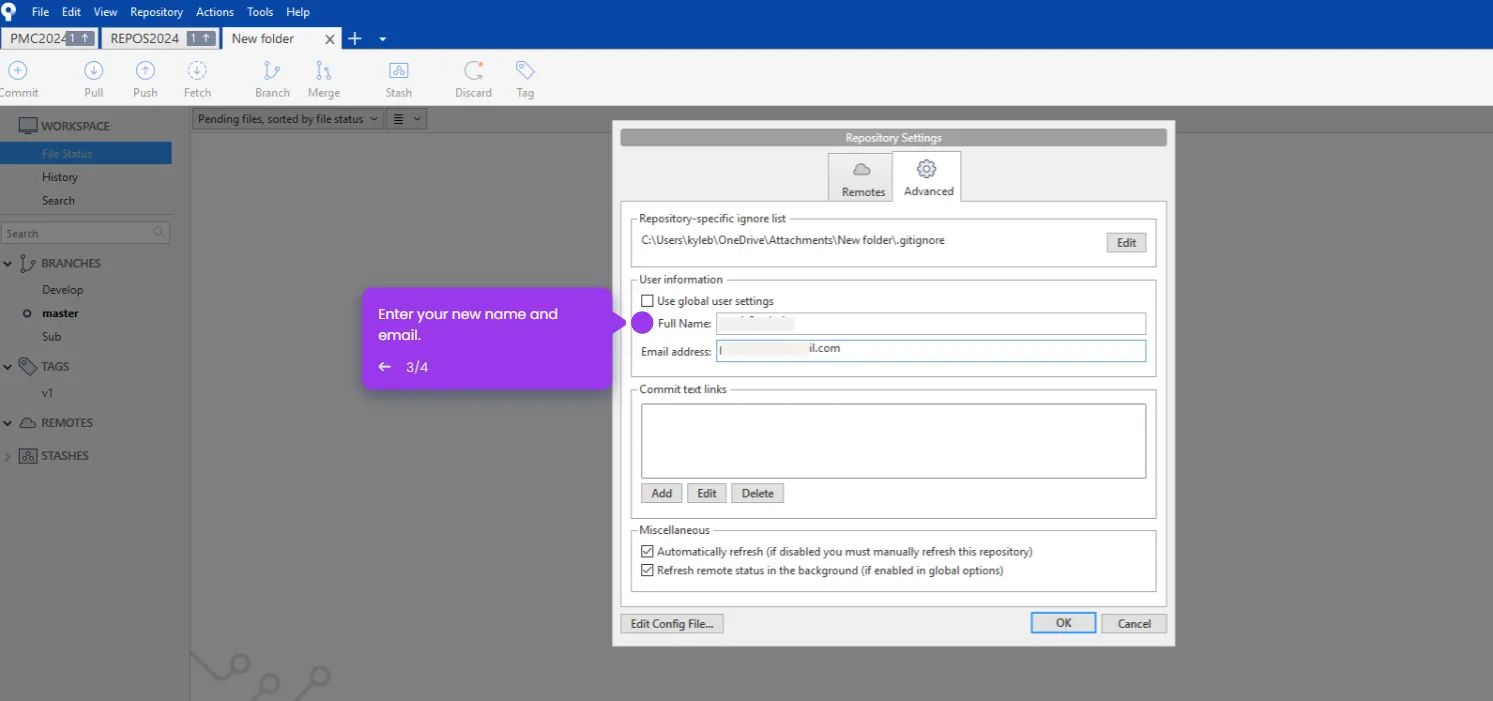Screen dimensions: 1493x701
Task: Open the Repository menu
Action: pos(157,12)
